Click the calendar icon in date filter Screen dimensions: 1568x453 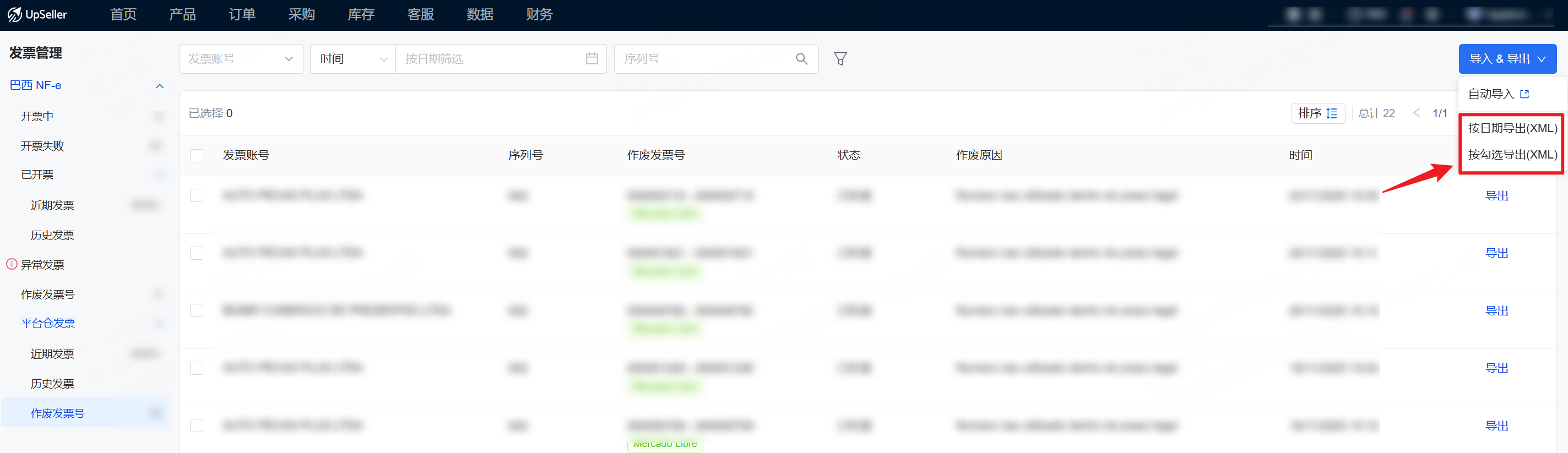tap(591, 59)
